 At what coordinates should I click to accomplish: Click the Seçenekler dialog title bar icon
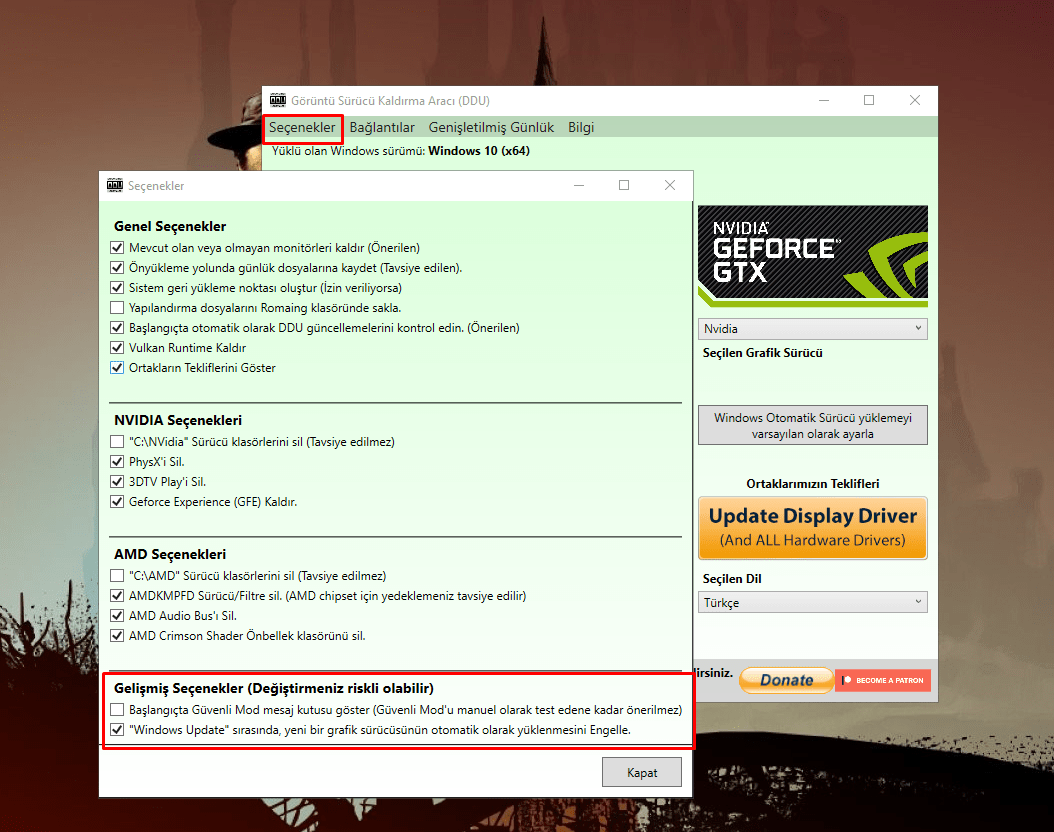(115, 185)
